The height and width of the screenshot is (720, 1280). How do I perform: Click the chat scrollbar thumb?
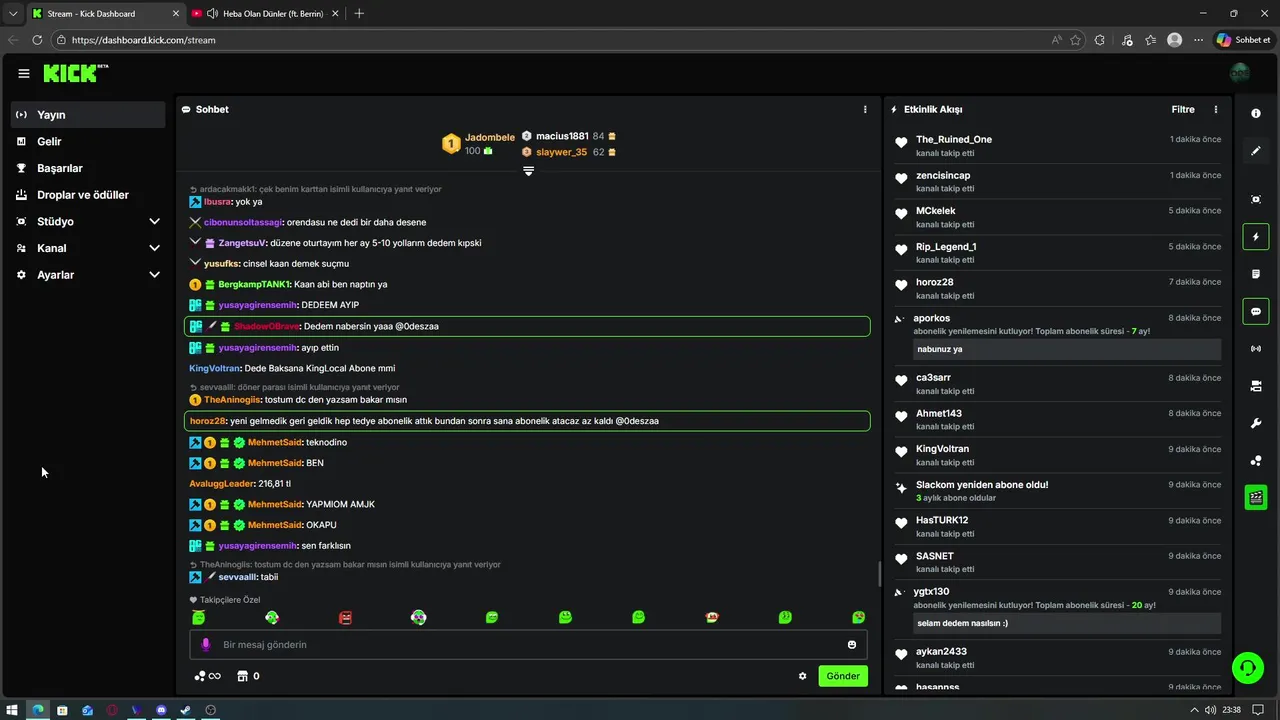pyautogui.click(x=879, y=573)
